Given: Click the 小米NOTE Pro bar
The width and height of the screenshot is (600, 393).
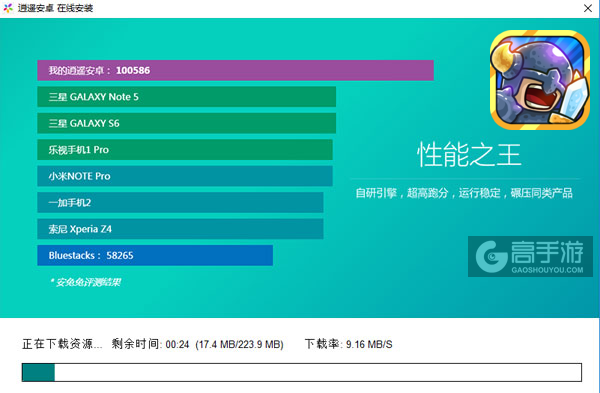Looking at the screenshot, I should (185, 176).
